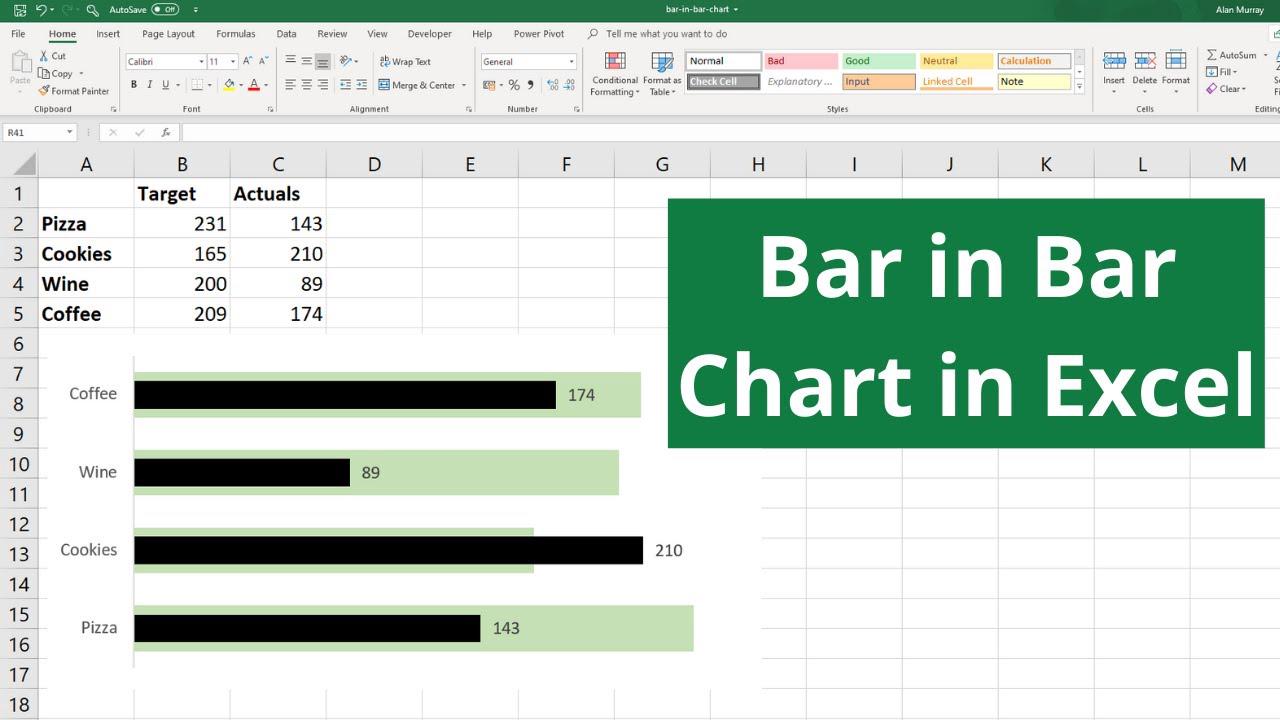Center text horizontally

(x=307, y=85)
